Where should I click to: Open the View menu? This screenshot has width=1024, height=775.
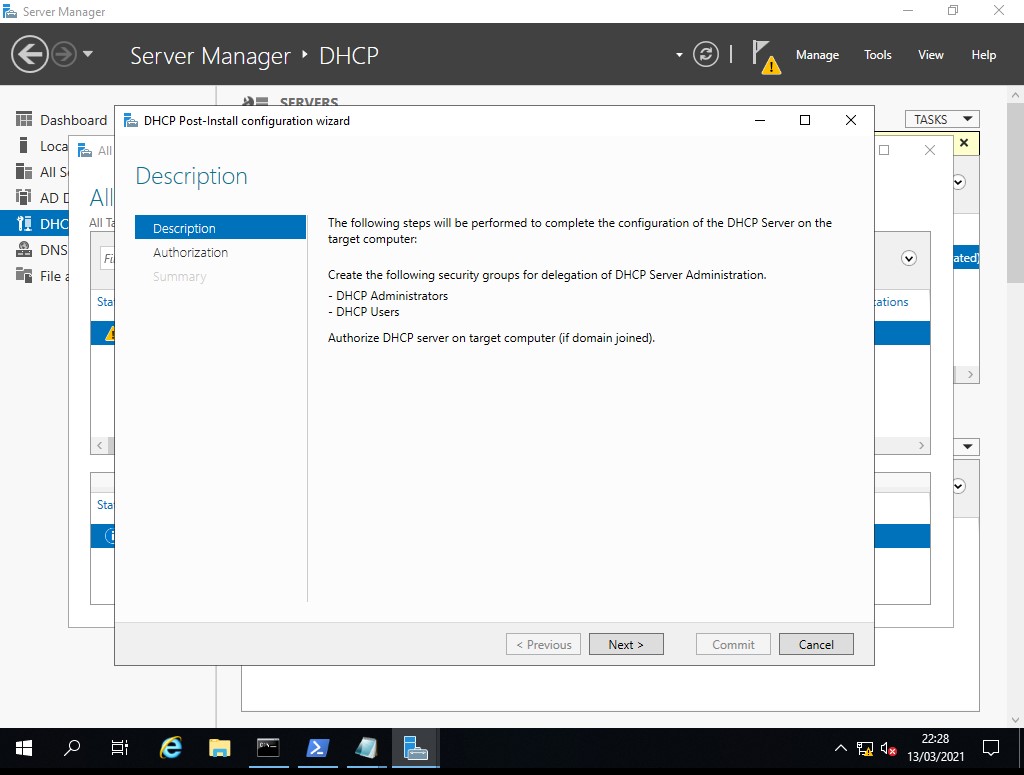coord(930,55)
